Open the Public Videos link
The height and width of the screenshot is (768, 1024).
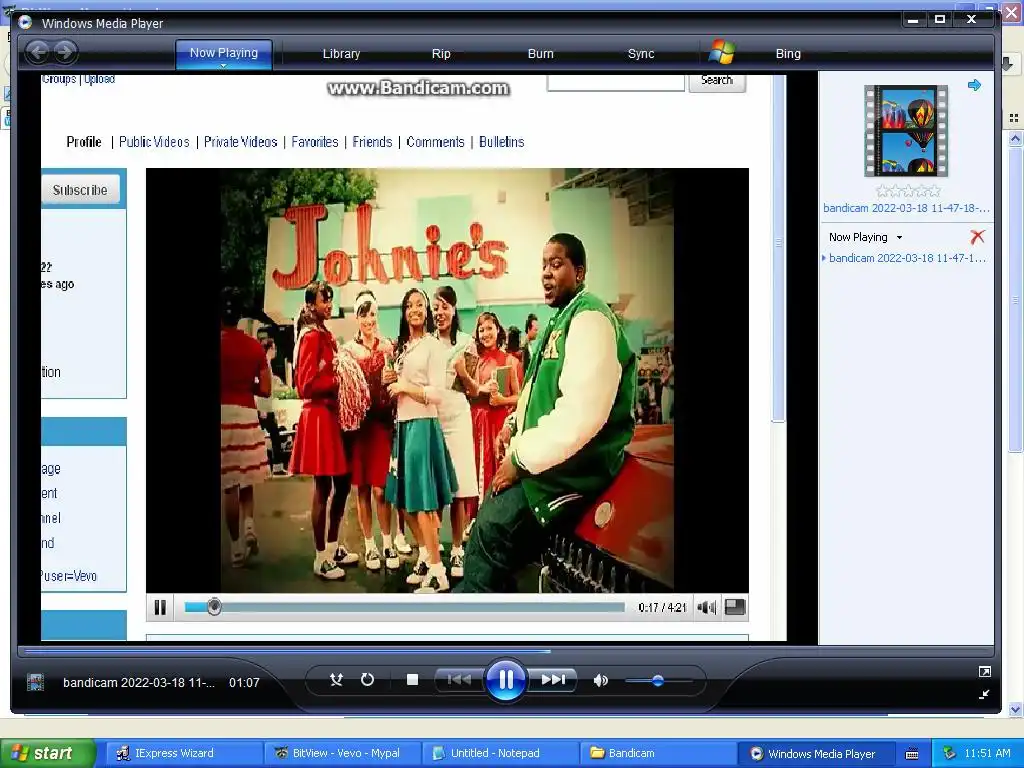pos(154,142)
